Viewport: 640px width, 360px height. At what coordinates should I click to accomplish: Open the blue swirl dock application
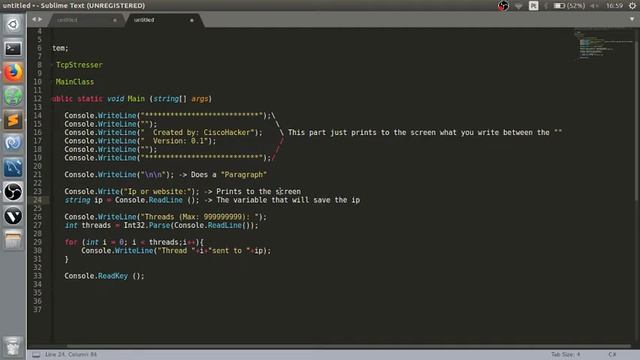[x=13, y=144]
